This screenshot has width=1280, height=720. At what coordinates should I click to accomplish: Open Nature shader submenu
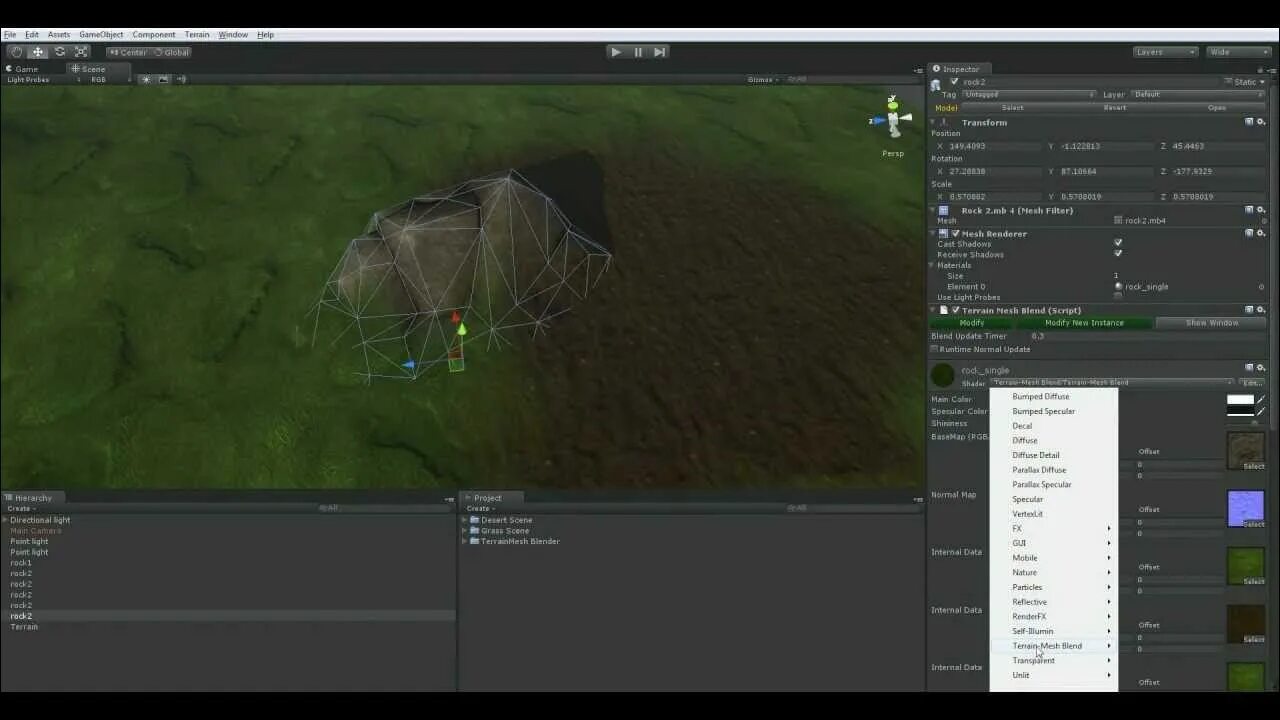tap(1053, 573)
